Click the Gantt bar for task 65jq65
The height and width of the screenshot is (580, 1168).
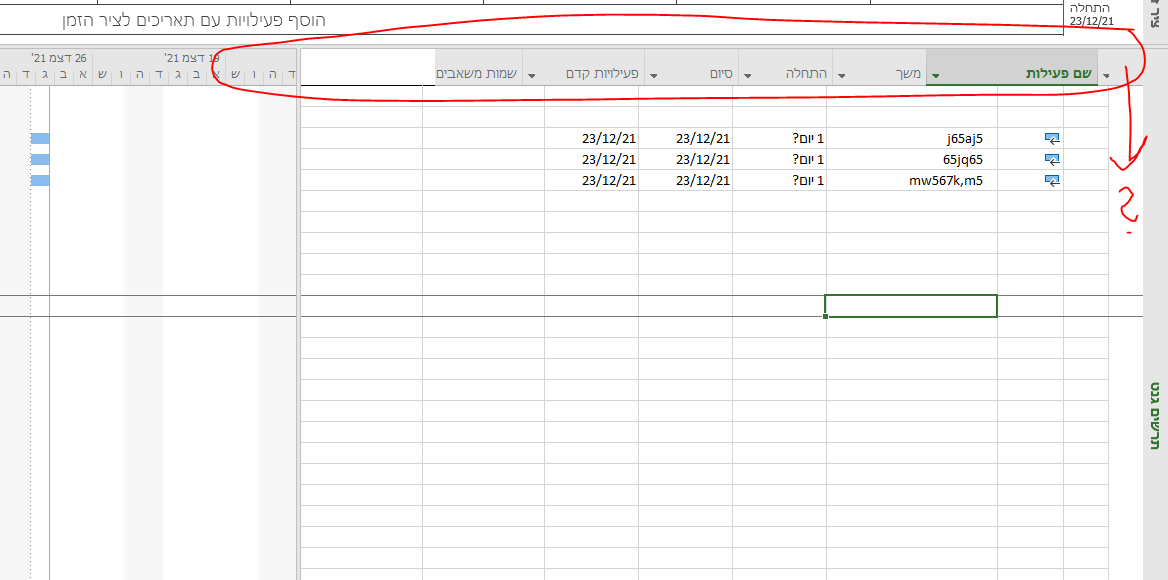(40, 159)
